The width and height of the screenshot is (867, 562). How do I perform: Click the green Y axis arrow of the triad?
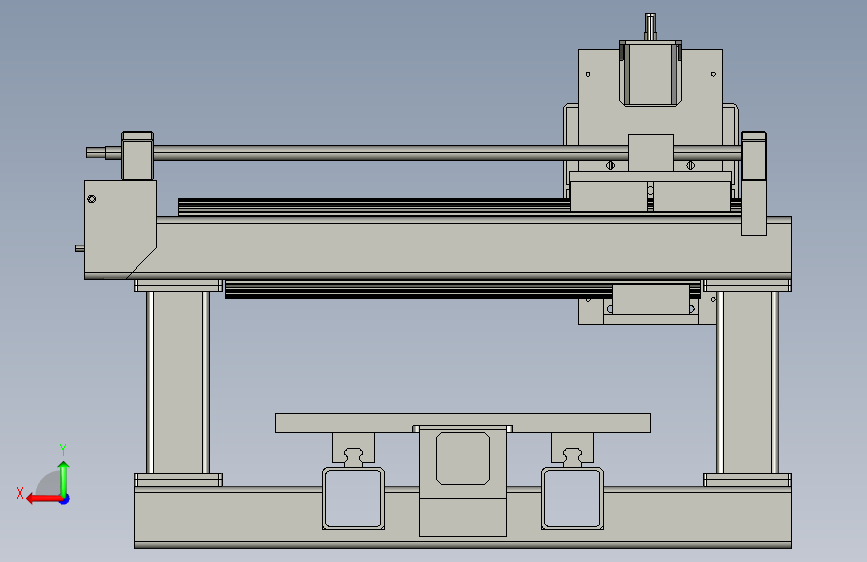(x=64, y=479)
